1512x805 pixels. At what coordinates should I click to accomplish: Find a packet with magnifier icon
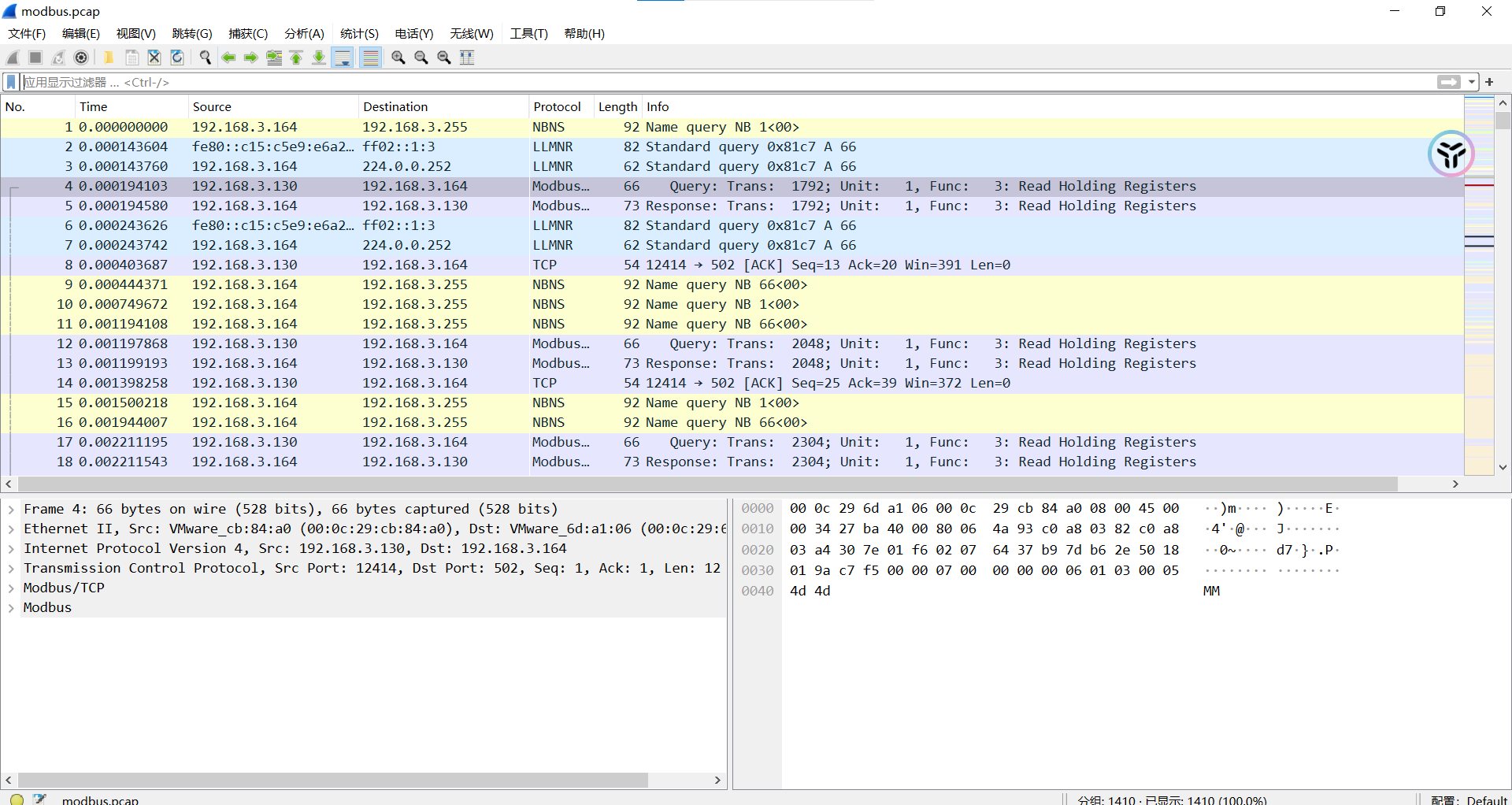pyautogui.click(x=206, y=57)
